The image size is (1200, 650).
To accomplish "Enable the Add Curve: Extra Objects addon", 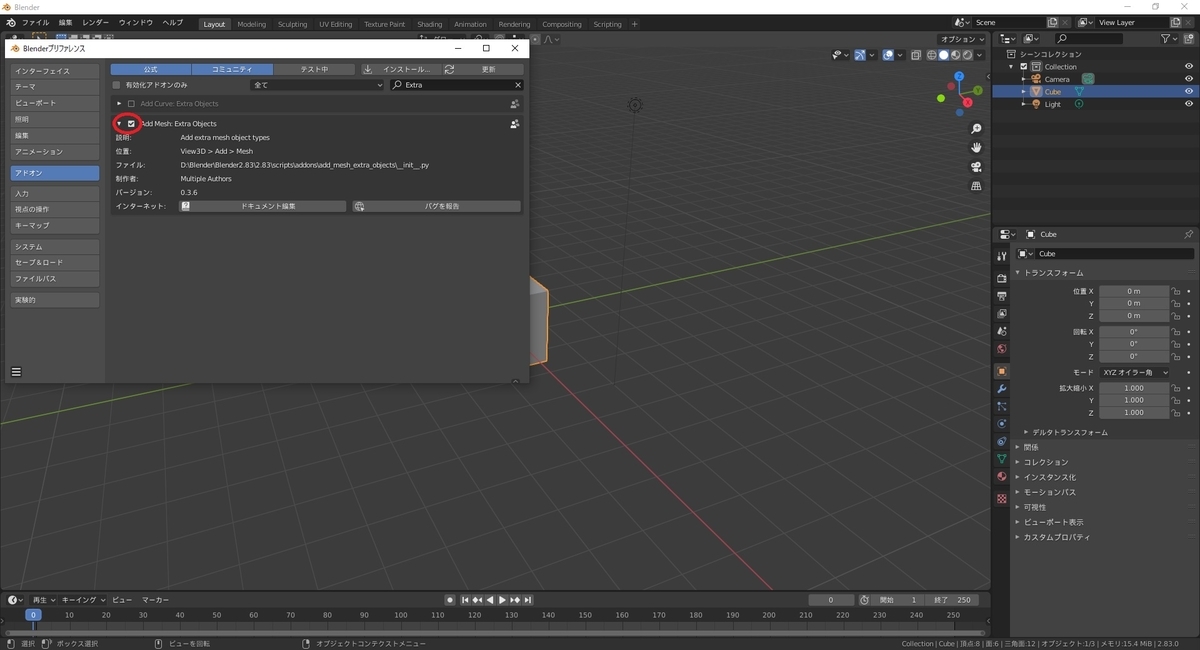I will tap(131, 104).
